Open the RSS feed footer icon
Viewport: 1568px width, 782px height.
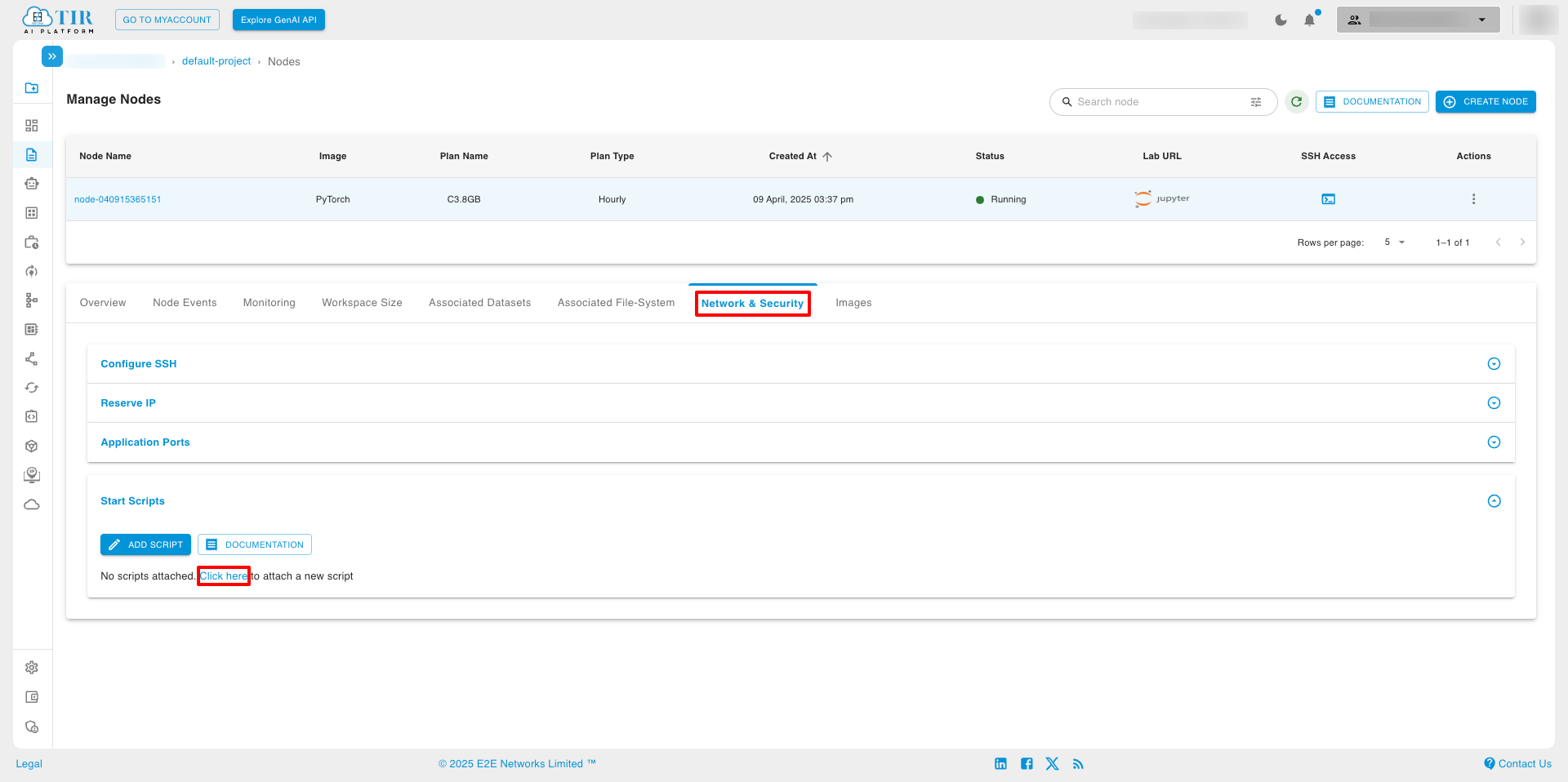[1078, 764]
